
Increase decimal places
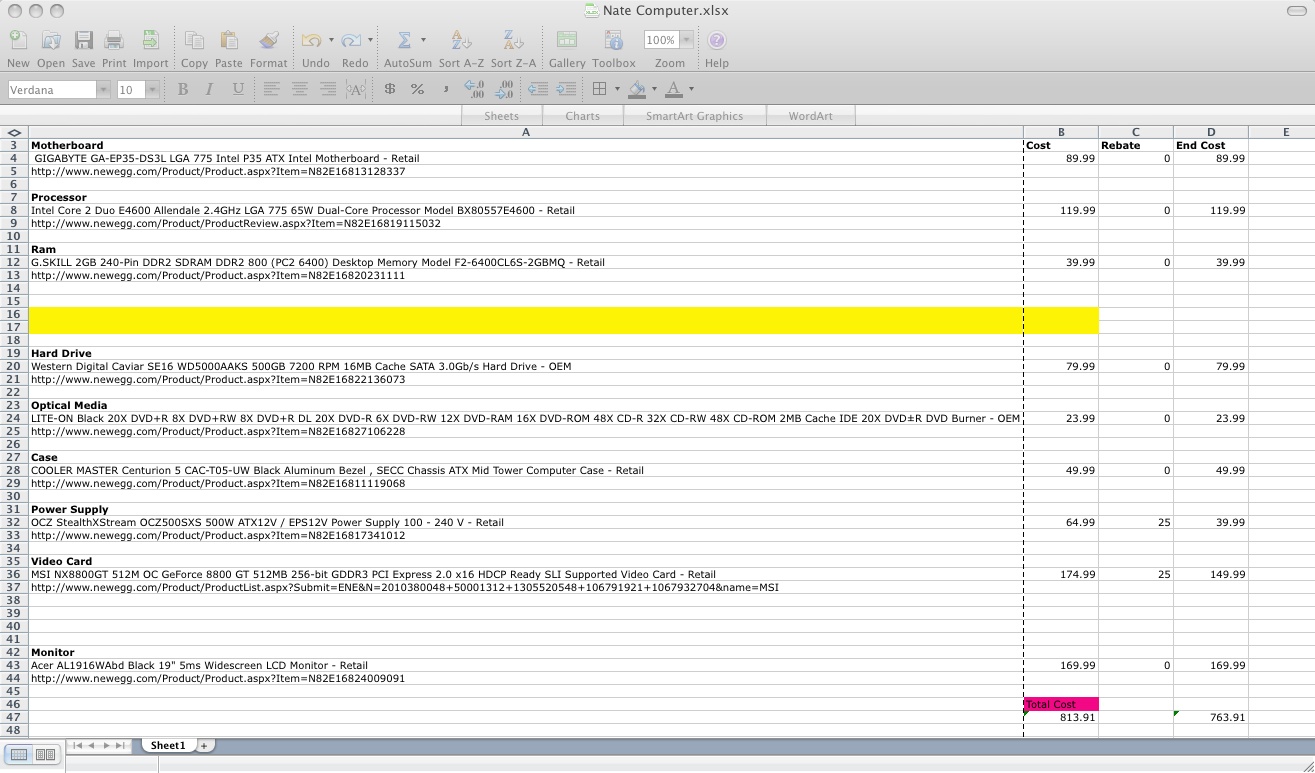tap(475, 89)
